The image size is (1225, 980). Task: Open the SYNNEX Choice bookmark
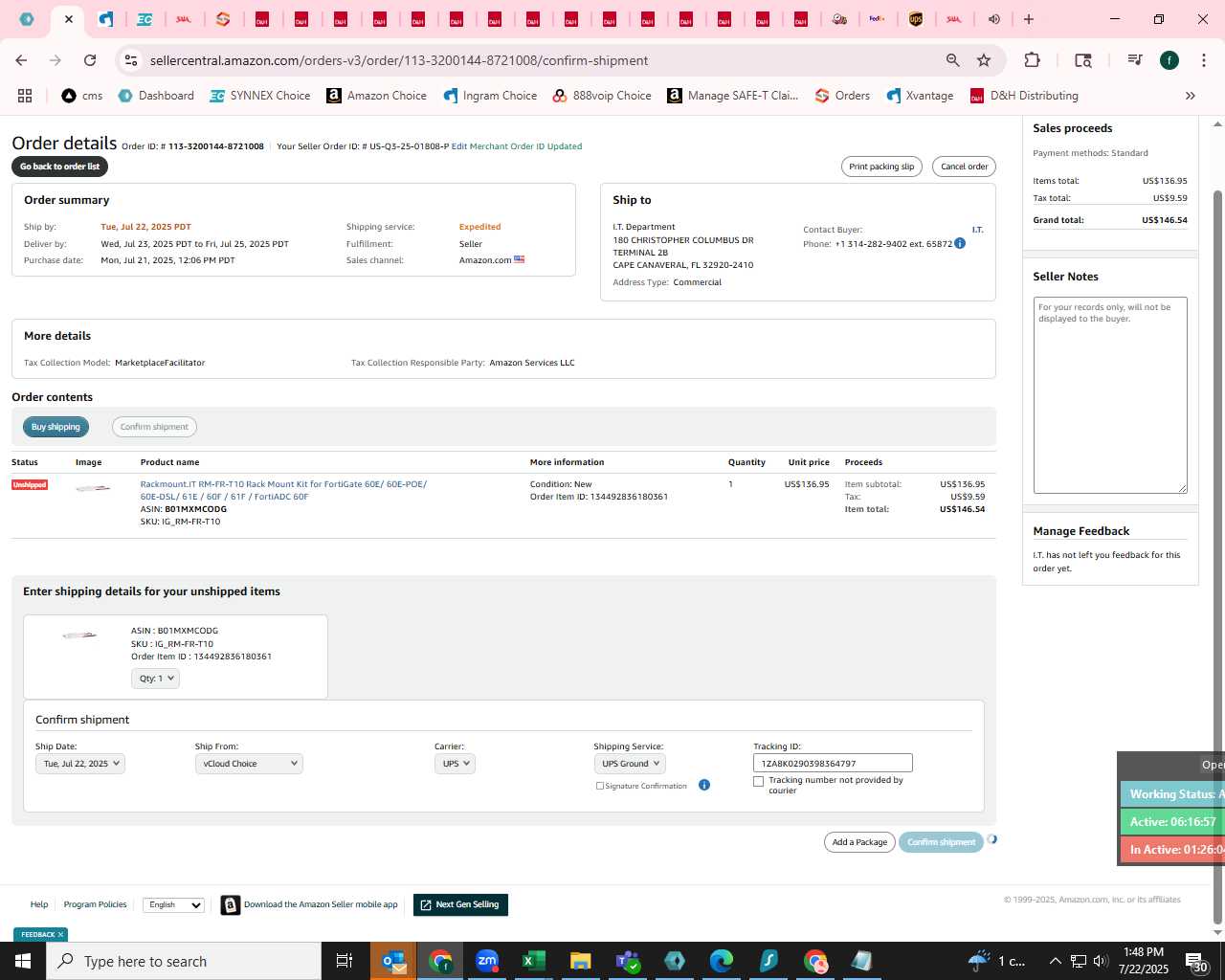259,96
